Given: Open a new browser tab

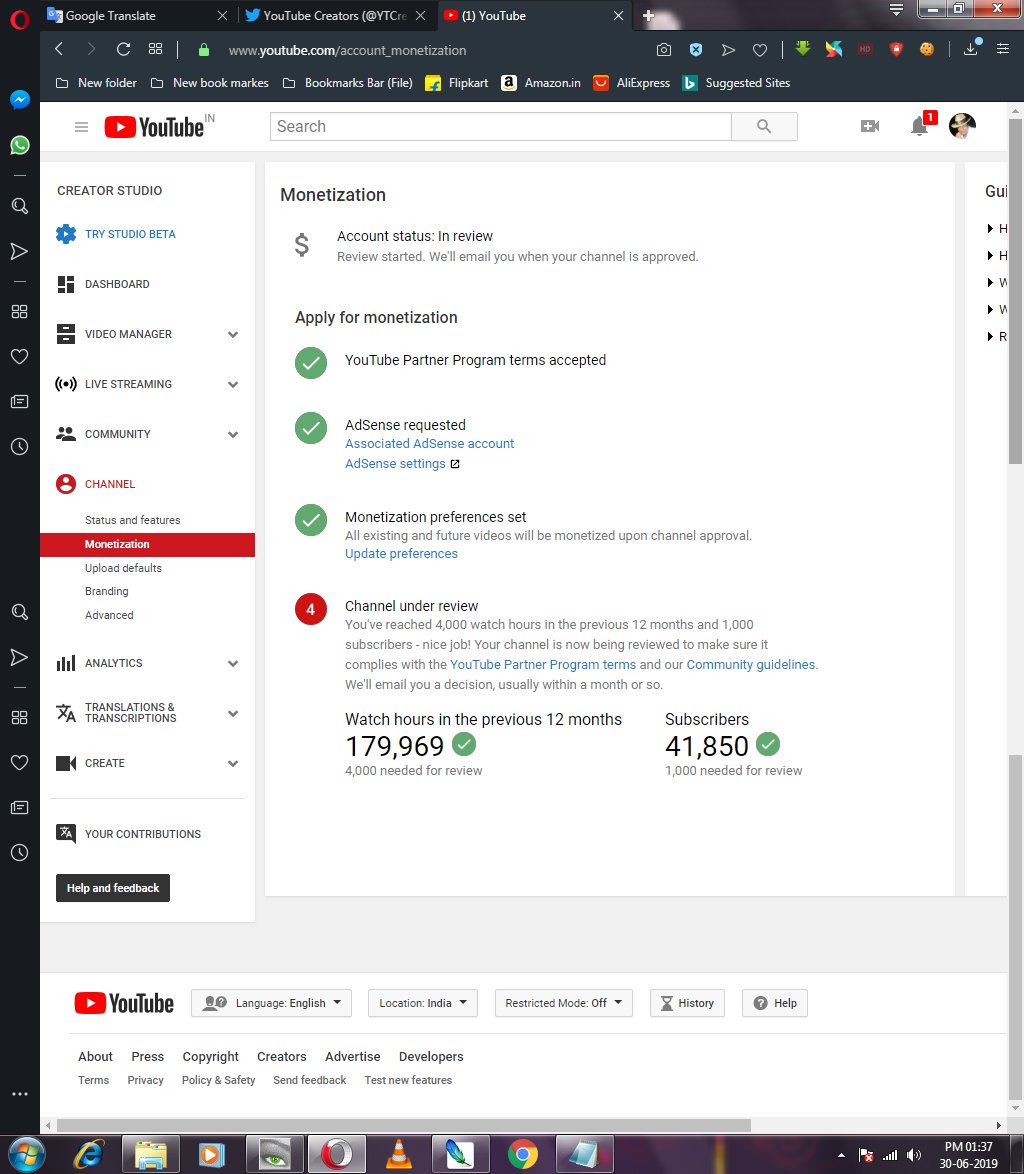Looking at the screenshot, I should pyautogui.click(x=648, y=16).
